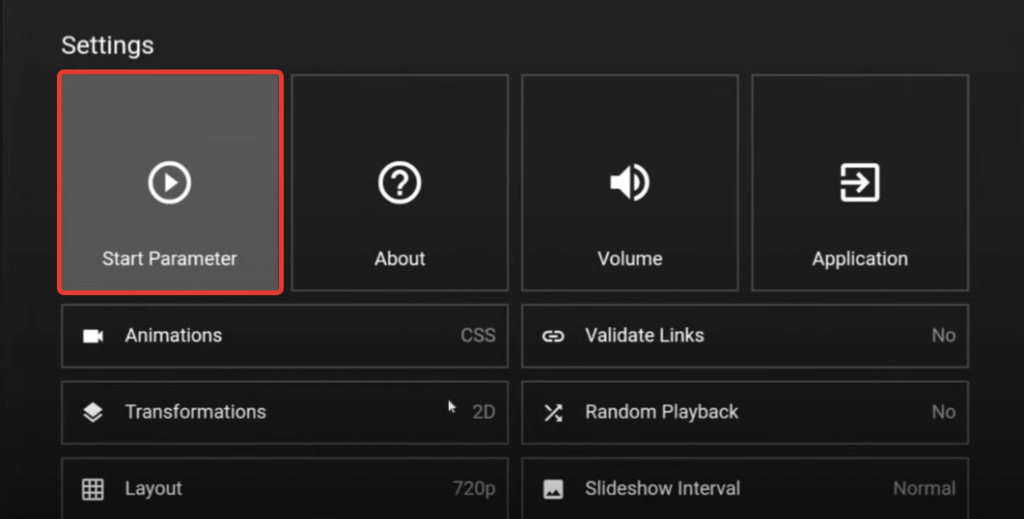Screen dimensions: 1024x519
Task: Change the Animations 'CSS' value
Action: pyautogui.click(x=477, y=336)
